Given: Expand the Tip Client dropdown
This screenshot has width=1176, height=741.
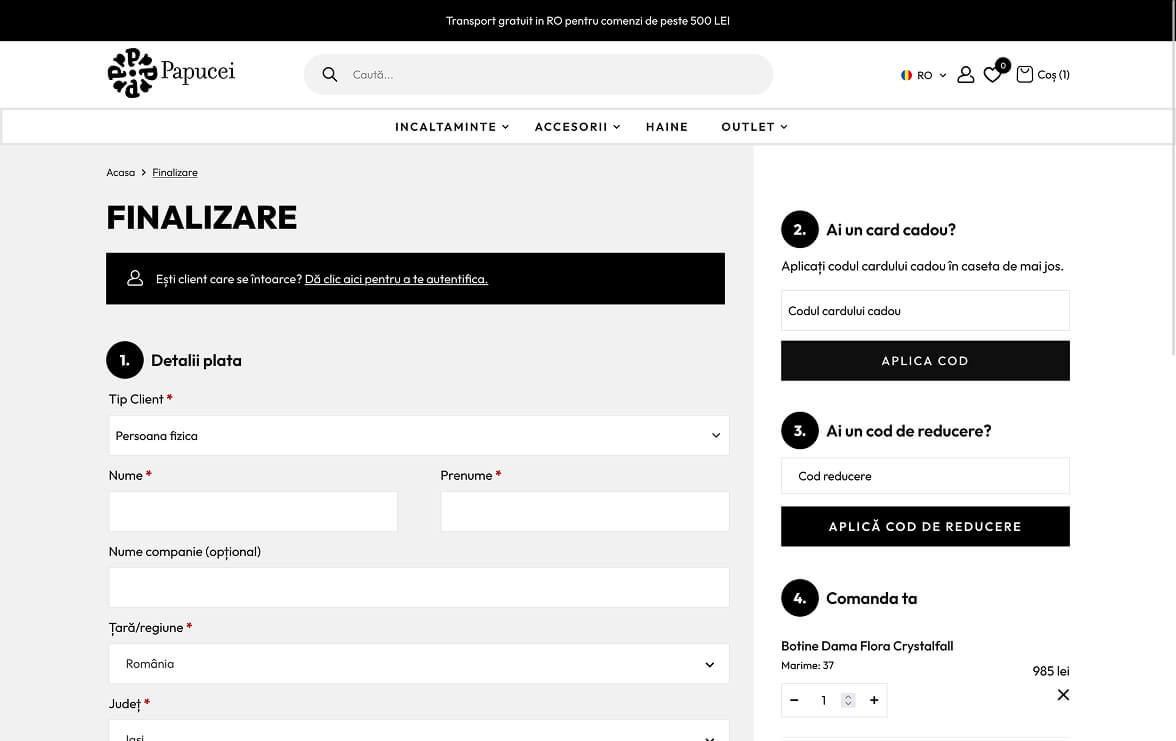Looking at the screenshot, I should (x=418, y=436).
